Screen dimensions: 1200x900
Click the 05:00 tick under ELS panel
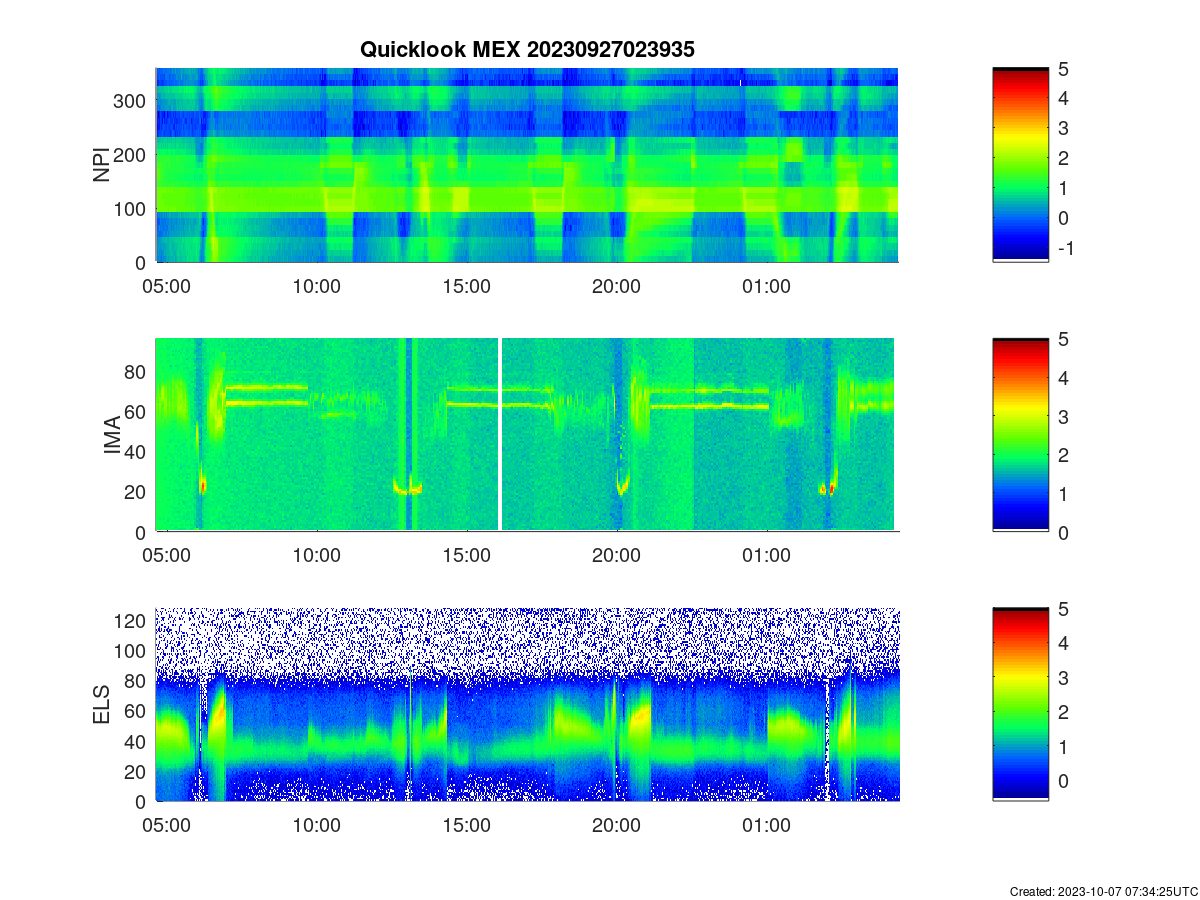click(x=167, y=826)
